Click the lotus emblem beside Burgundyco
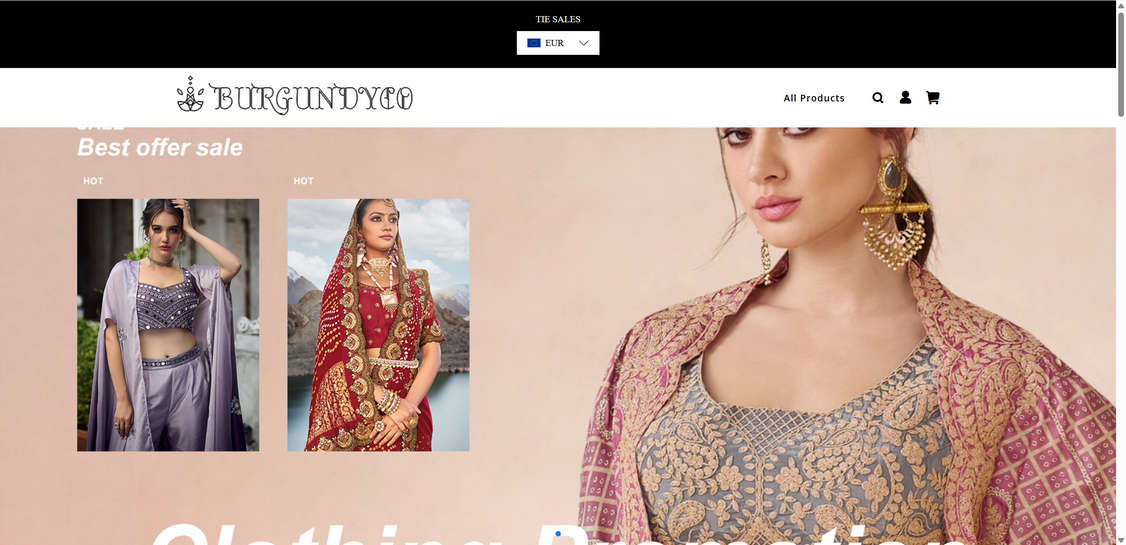Viewport: 1126px width, 545px height. click(x=191, y=94)
